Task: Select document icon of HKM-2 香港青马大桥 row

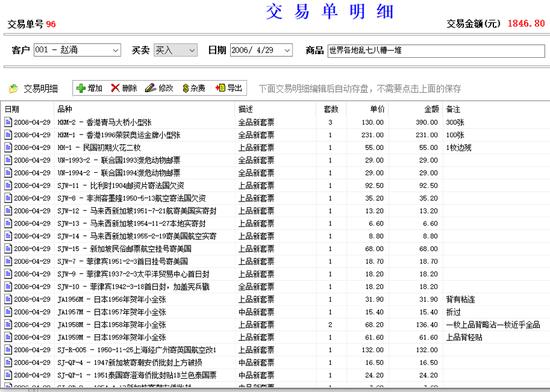Action: pos(8,122)
